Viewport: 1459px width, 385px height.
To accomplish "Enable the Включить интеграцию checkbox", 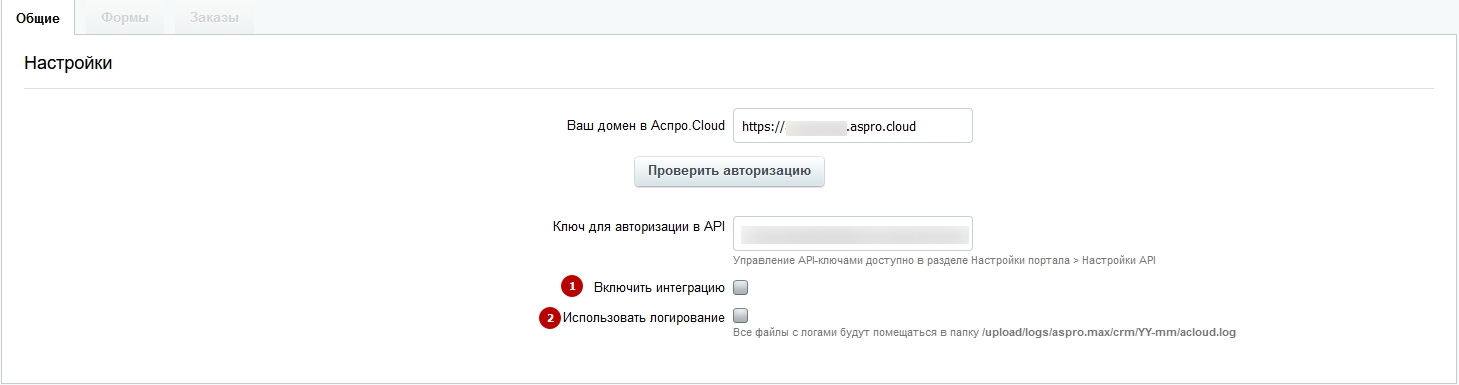I will coord(741,288).
